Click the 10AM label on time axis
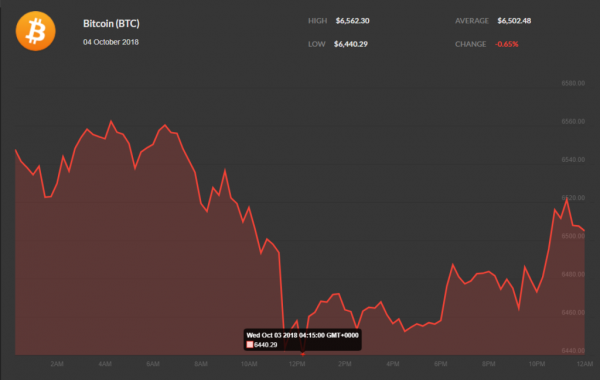This screenshot has width=600, height=380. point(249,364)
